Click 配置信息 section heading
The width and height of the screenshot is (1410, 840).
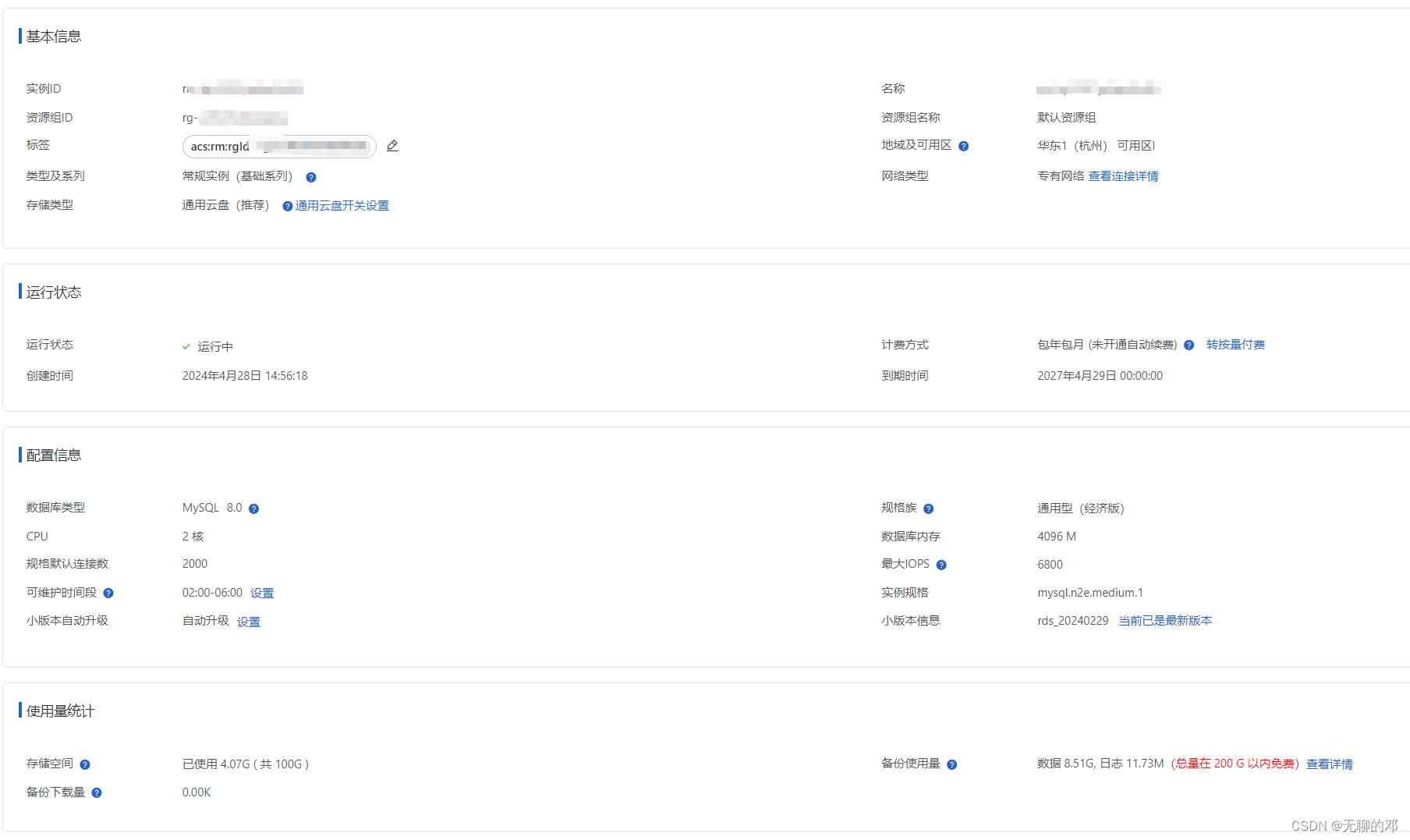click(54, 455)
